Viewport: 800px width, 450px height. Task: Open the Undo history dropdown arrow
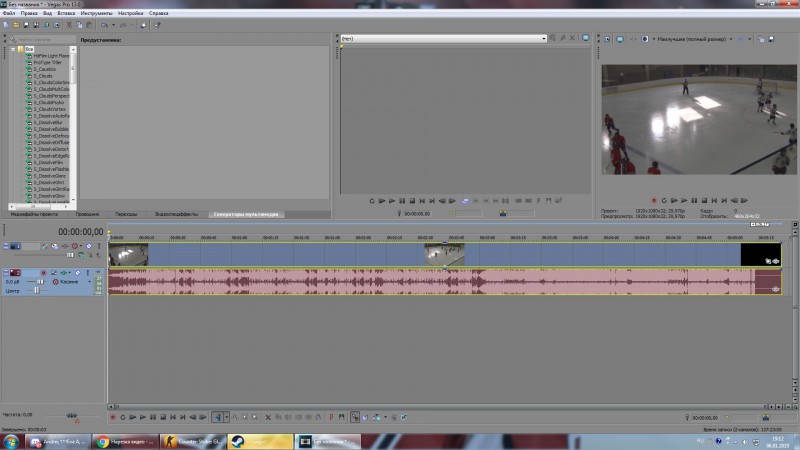point(113,25)
